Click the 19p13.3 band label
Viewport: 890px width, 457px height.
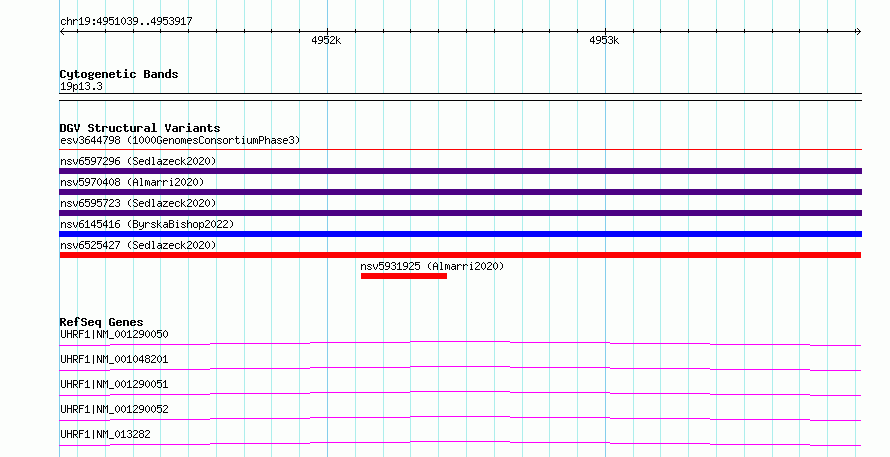click(x=81, y=86)
